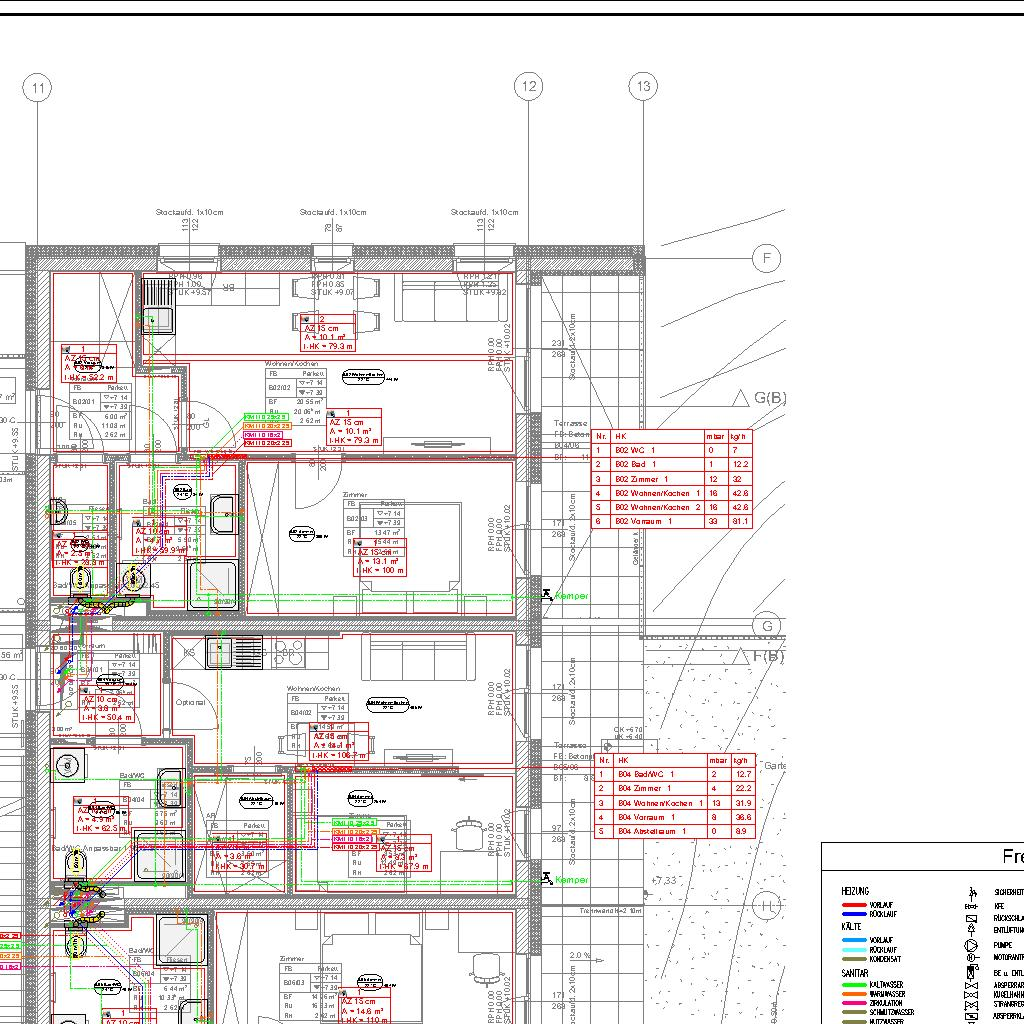The image size is (1024, 1024).
Task: Select the KFE valve symbol in legend
Action: [x=970, y=904]
